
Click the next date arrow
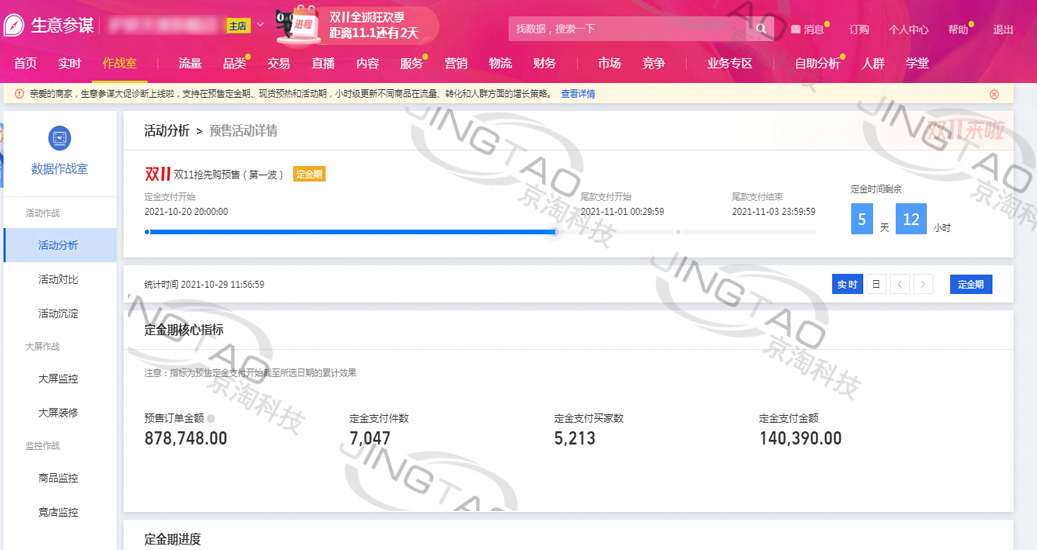tap(923, 284)
